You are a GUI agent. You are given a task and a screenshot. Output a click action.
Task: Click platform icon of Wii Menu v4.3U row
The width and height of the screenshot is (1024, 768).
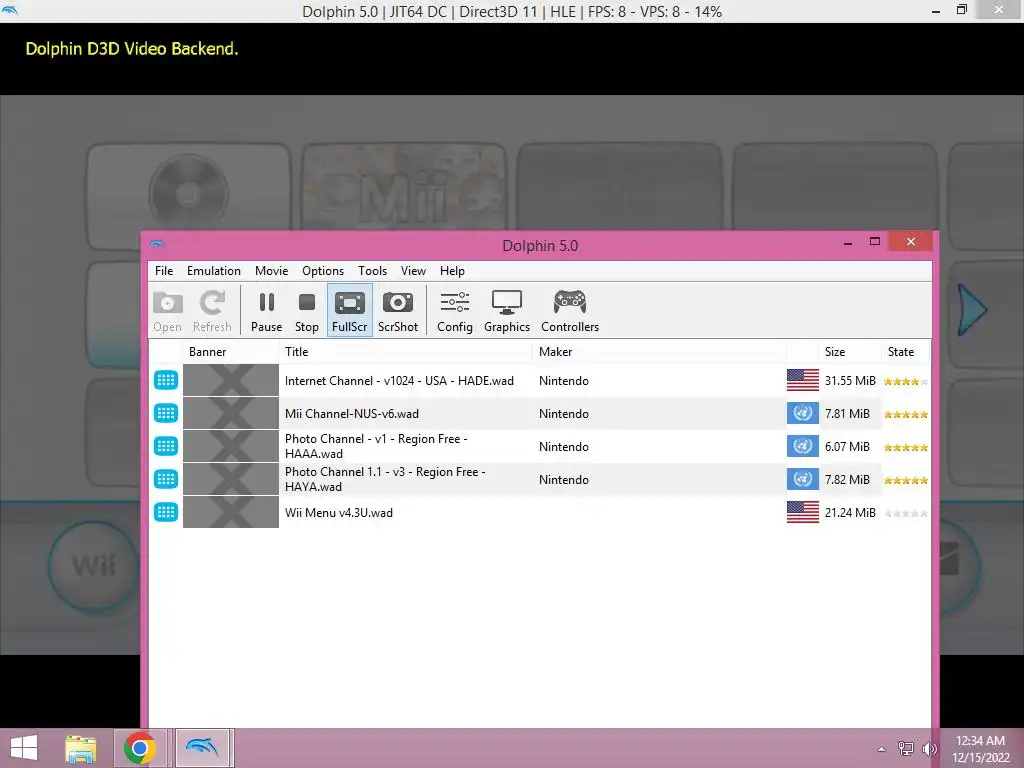click(x=166, y=512)
